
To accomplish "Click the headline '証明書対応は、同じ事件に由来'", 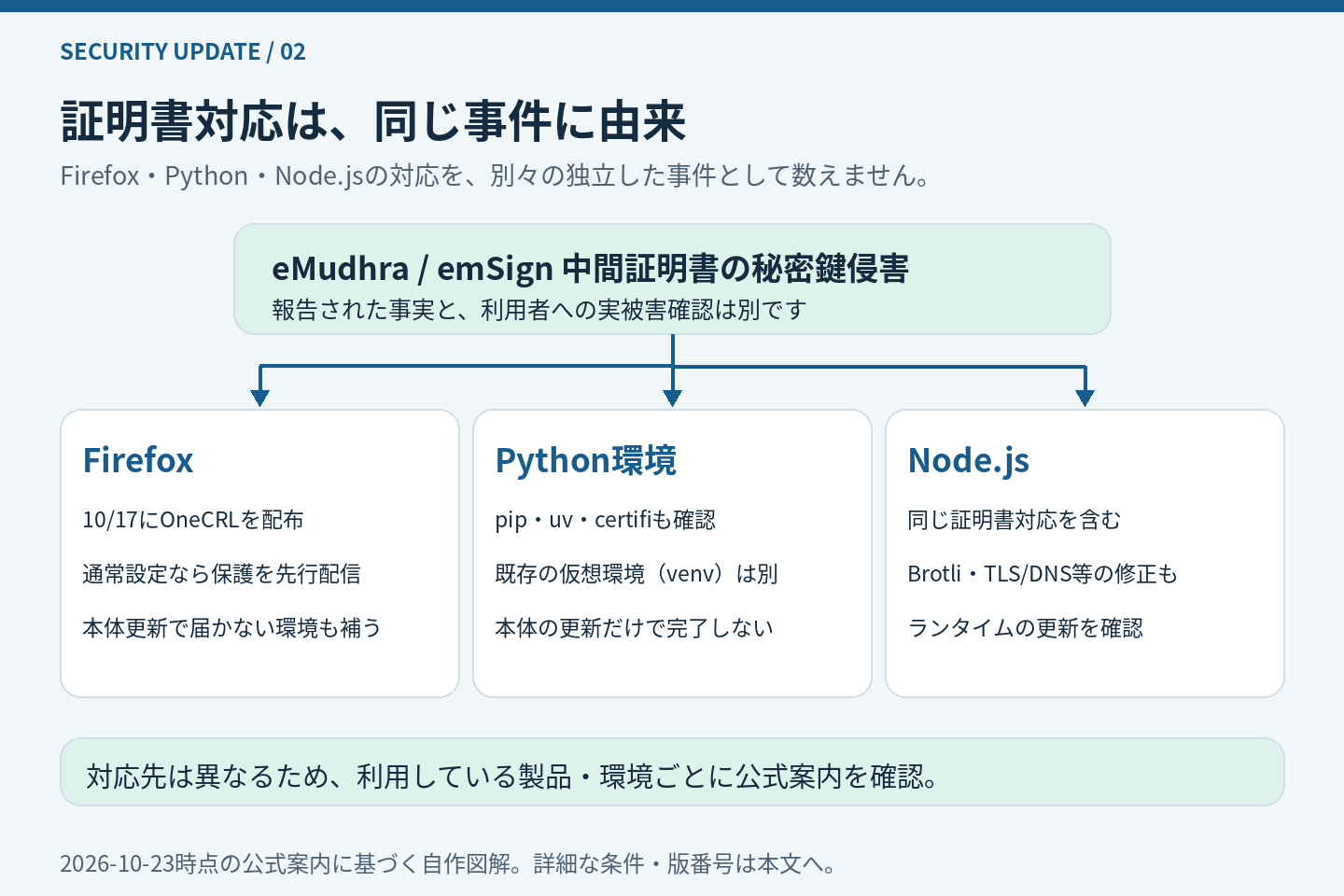I will (373, 121).
